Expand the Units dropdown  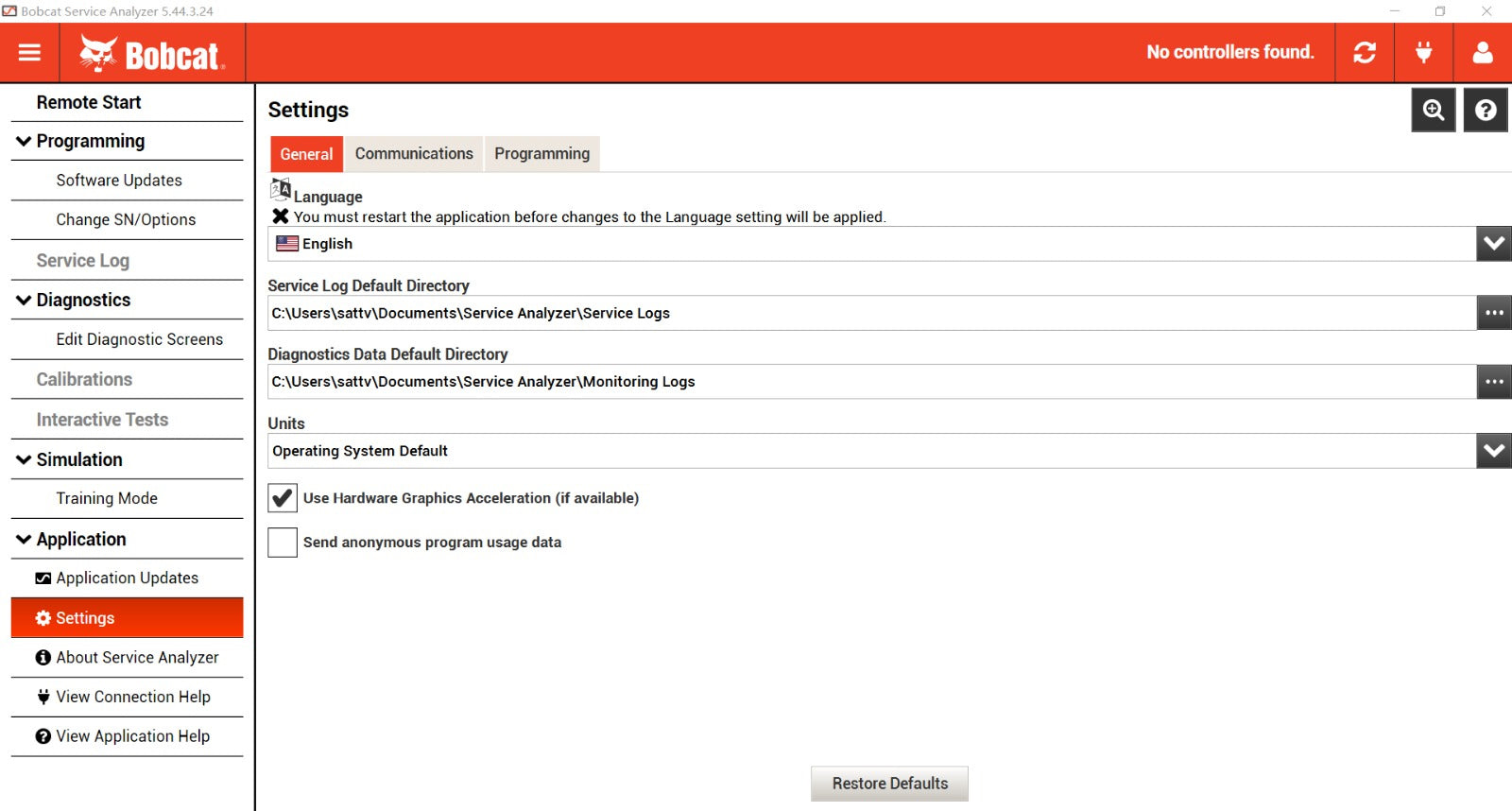tap(1493, 451)
